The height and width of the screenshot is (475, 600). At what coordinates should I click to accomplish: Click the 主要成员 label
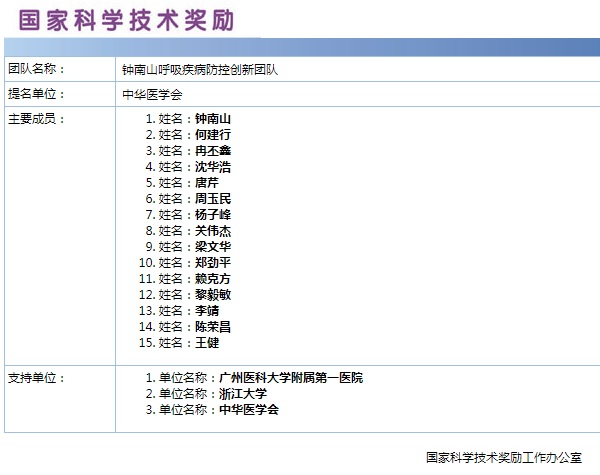[37, 119]
